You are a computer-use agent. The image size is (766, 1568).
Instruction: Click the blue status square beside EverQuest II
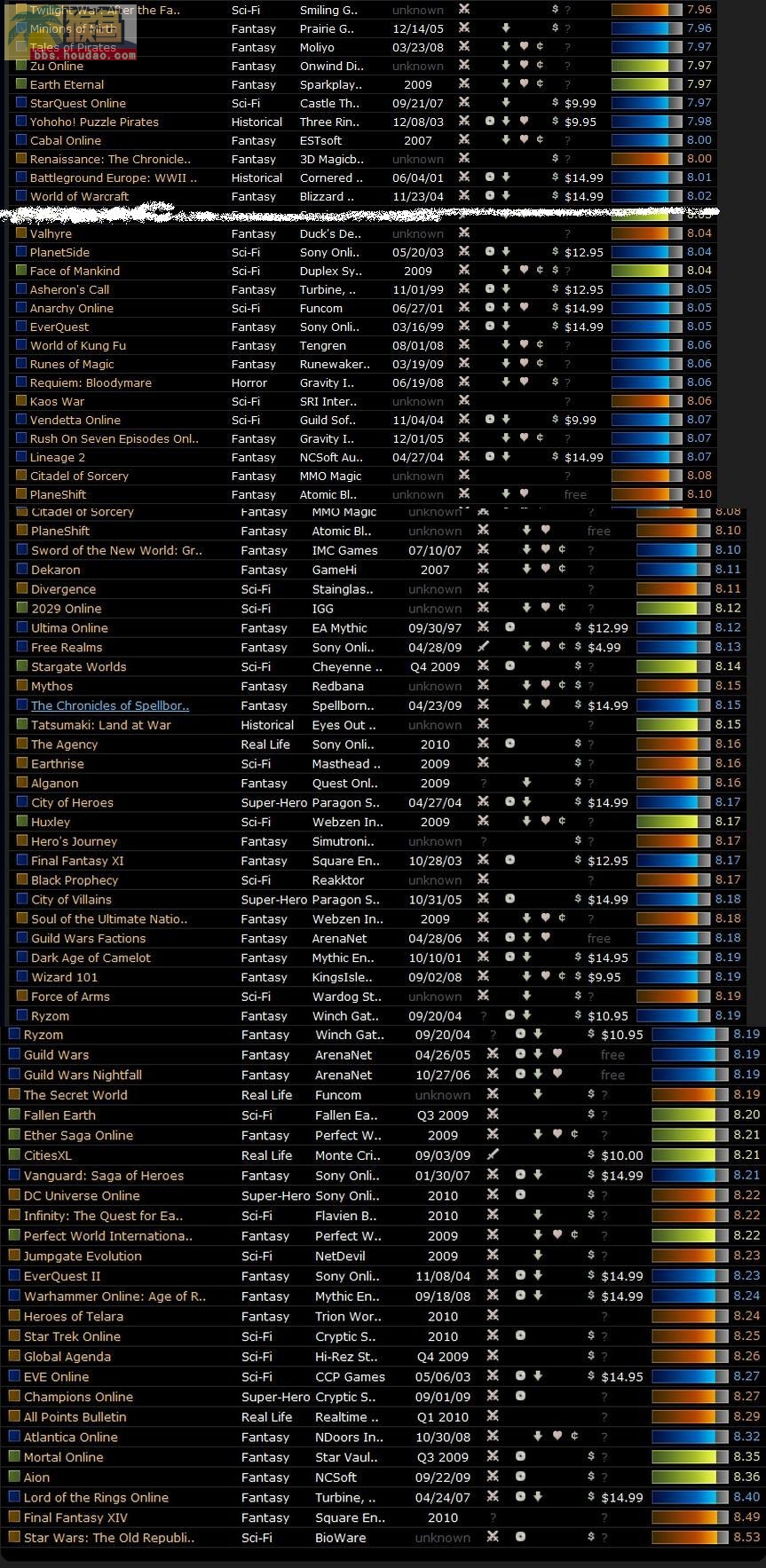[14, 1275]
